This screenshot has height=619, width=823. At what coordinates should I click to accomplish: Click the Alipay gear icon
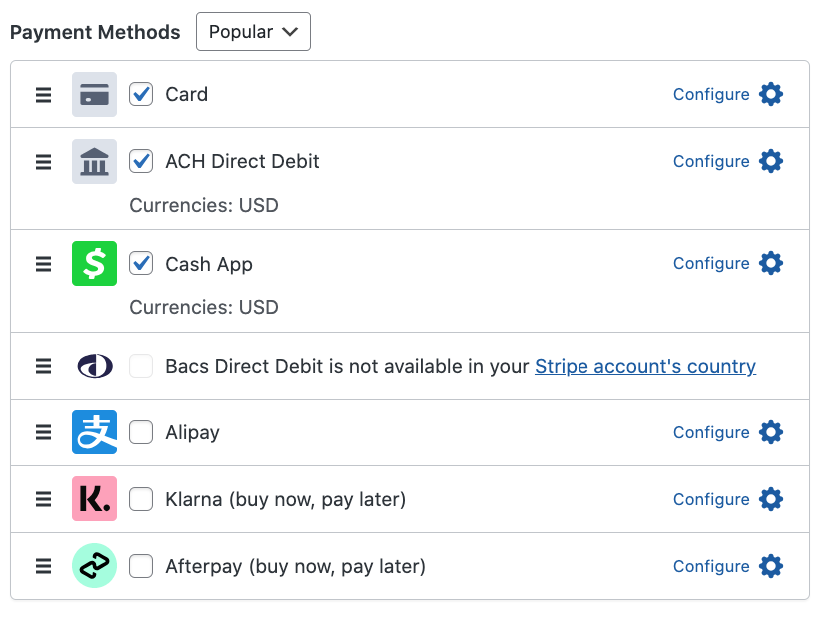coord(770,432)
